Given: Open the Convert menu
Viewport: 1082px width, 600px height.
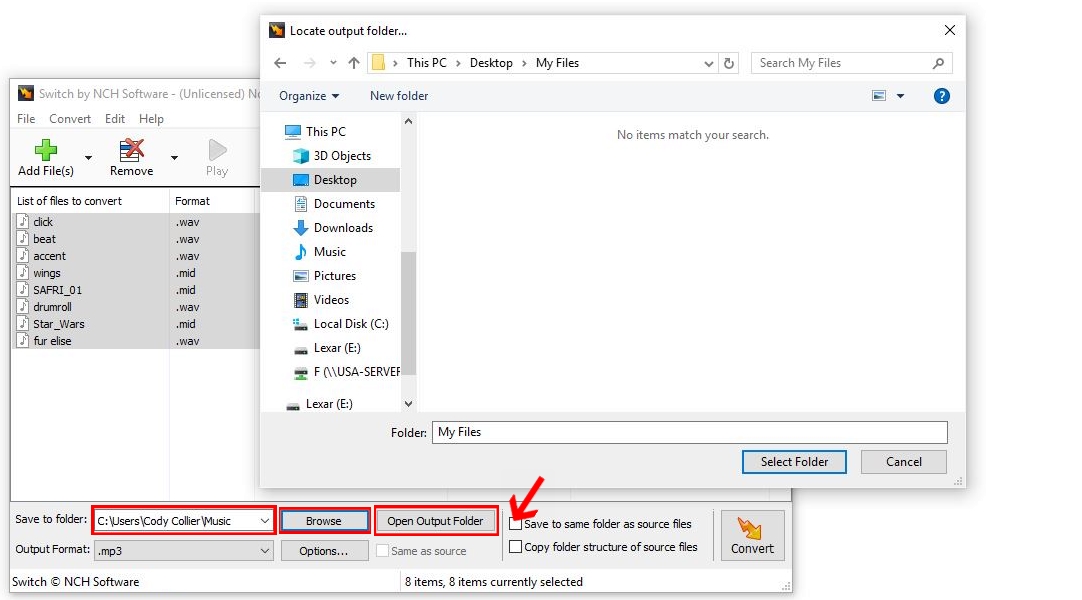Looking at the screenshot, I should point(70,118).
